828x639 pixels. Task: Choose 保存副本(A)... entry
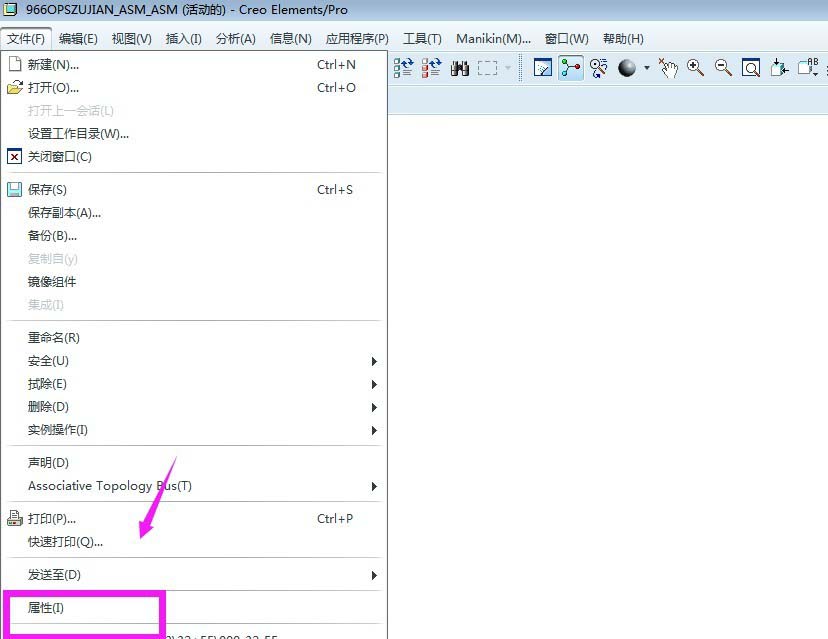(x=194, y=213)
